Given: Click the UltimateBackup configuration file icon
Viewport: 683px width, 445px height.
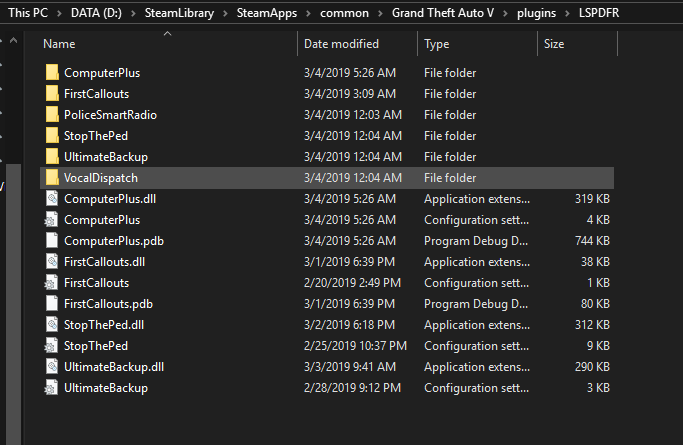Looking at the screenshot, I should tap(52, 388).
